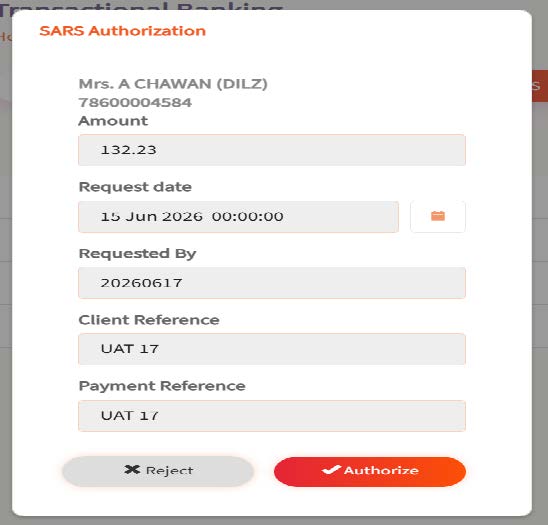Select the Request date field 15 Jun 2026
Viewport: 548px width, 525px height.
(x=238, y=217)
